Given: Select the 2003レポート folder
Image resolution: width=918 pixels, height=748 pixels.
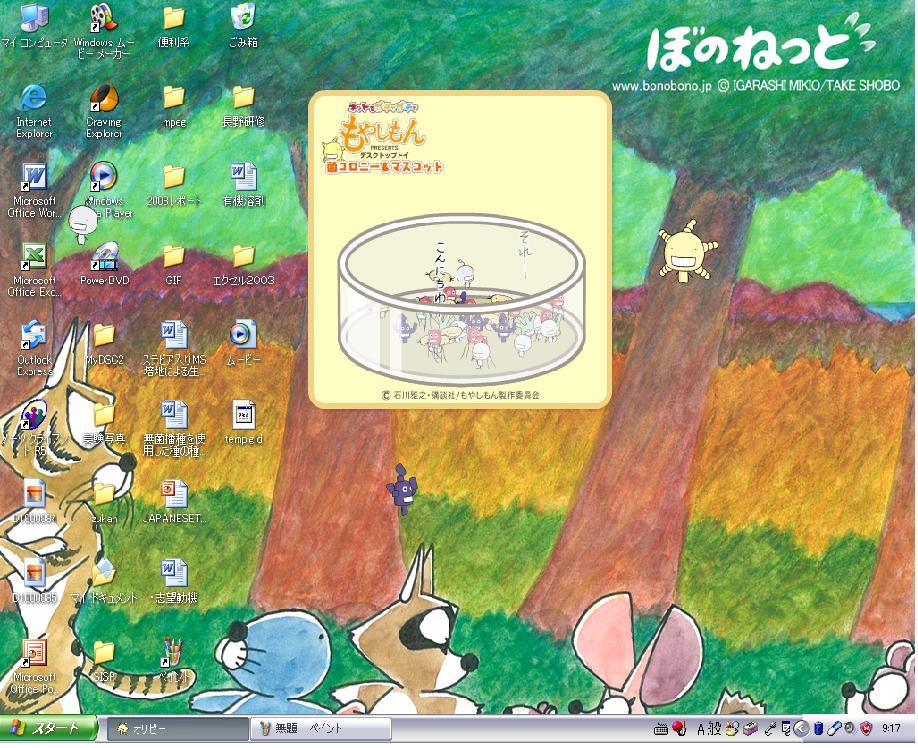Looking at the screenshot, I should [x=173, y=186].
